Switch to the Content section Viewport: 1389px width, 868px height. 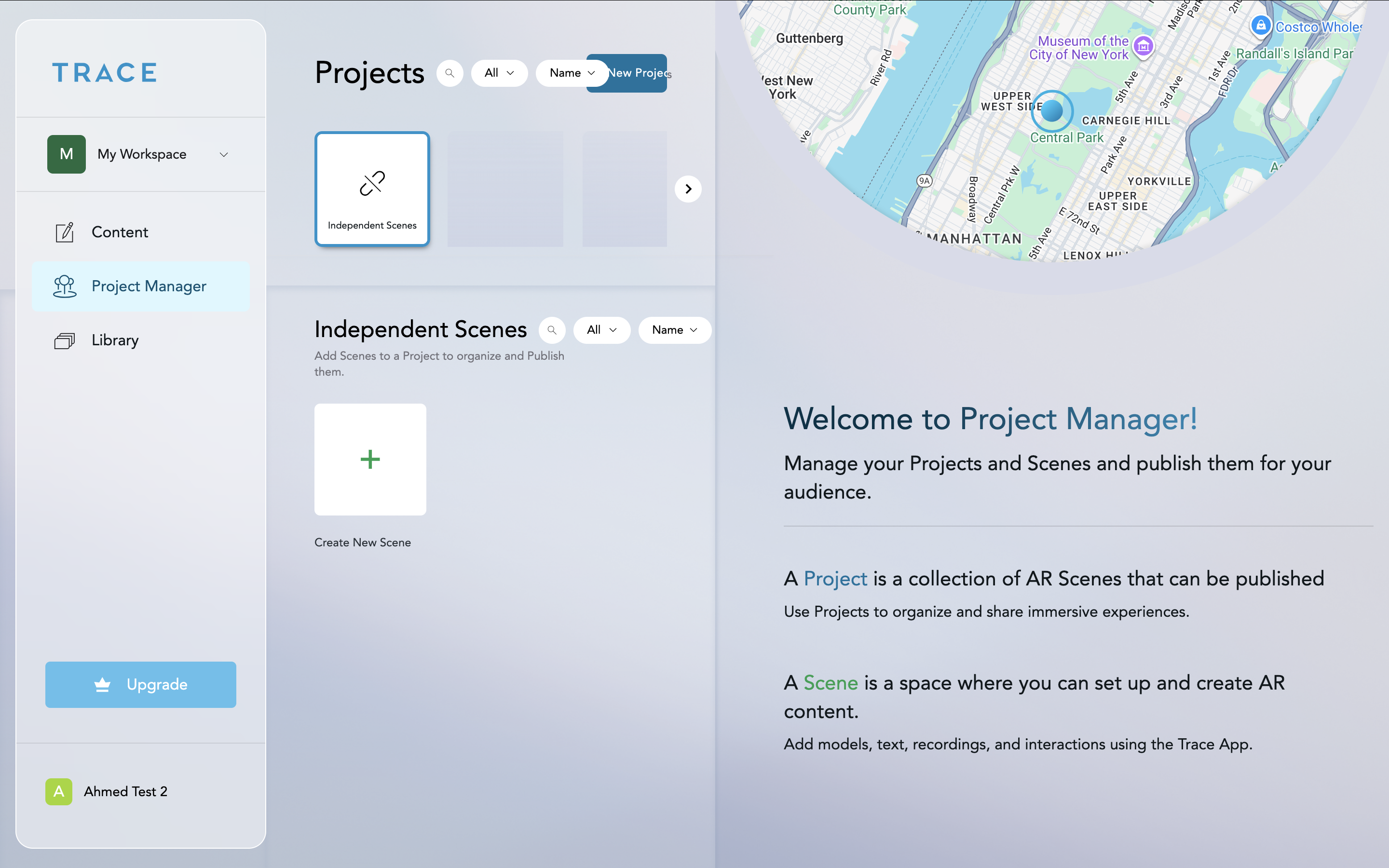tap(120, 232)
